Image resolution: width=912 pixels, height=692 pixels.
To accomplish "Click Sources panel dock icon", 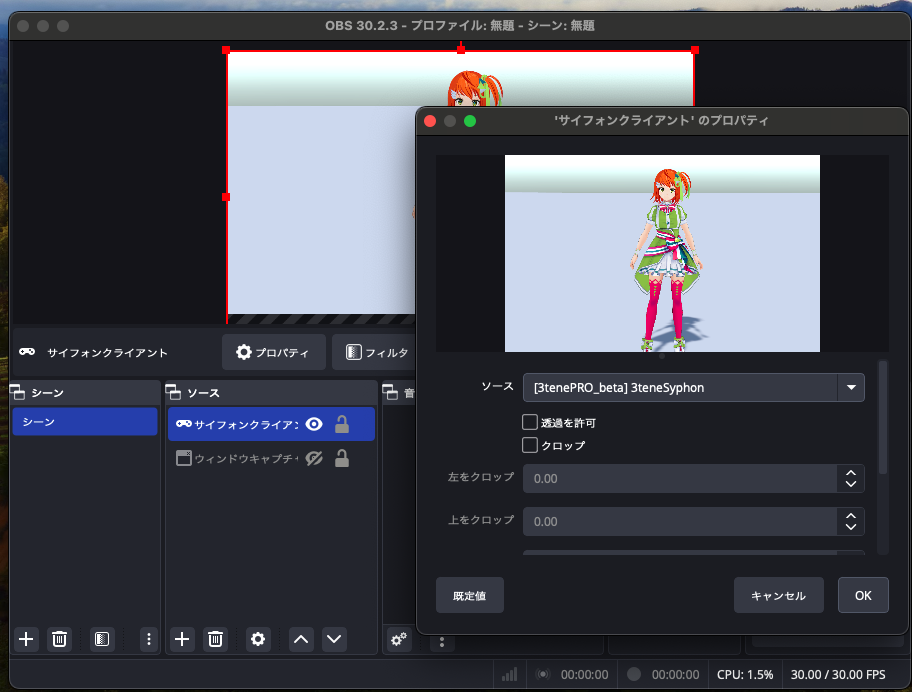I will pos(173,393).
